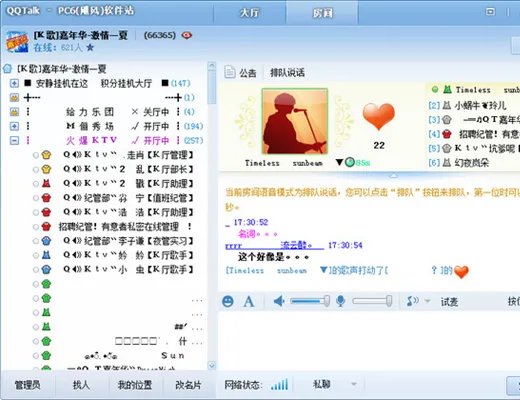Click the top-right window layout icon

(490, 12)
